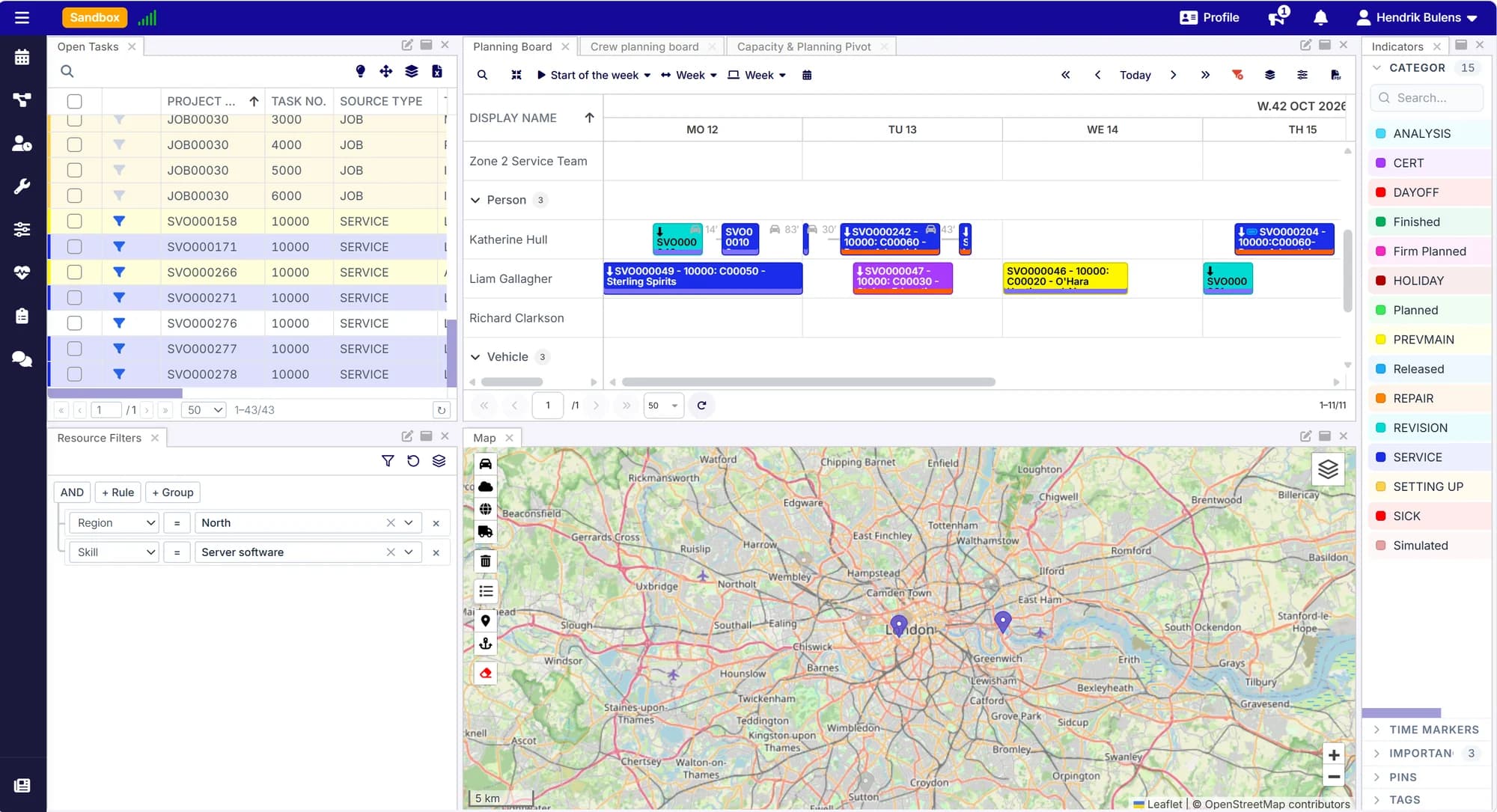This screenshot has height=812, width=1497.
Task: Toggle select-all checkbox in Open Tasks header
Action: point(74,101)
